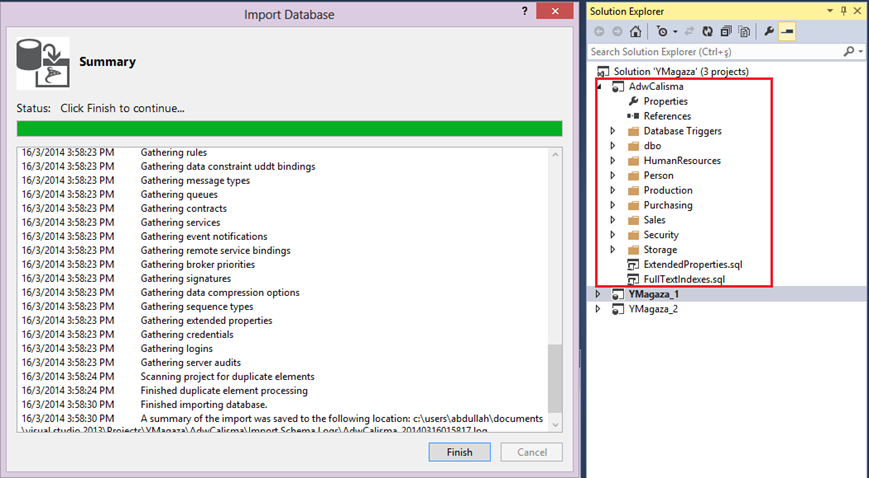The height and width of the screenshot is (478, 869).
Task: Click the green import progress bar
Action: (x=289, y=129)
